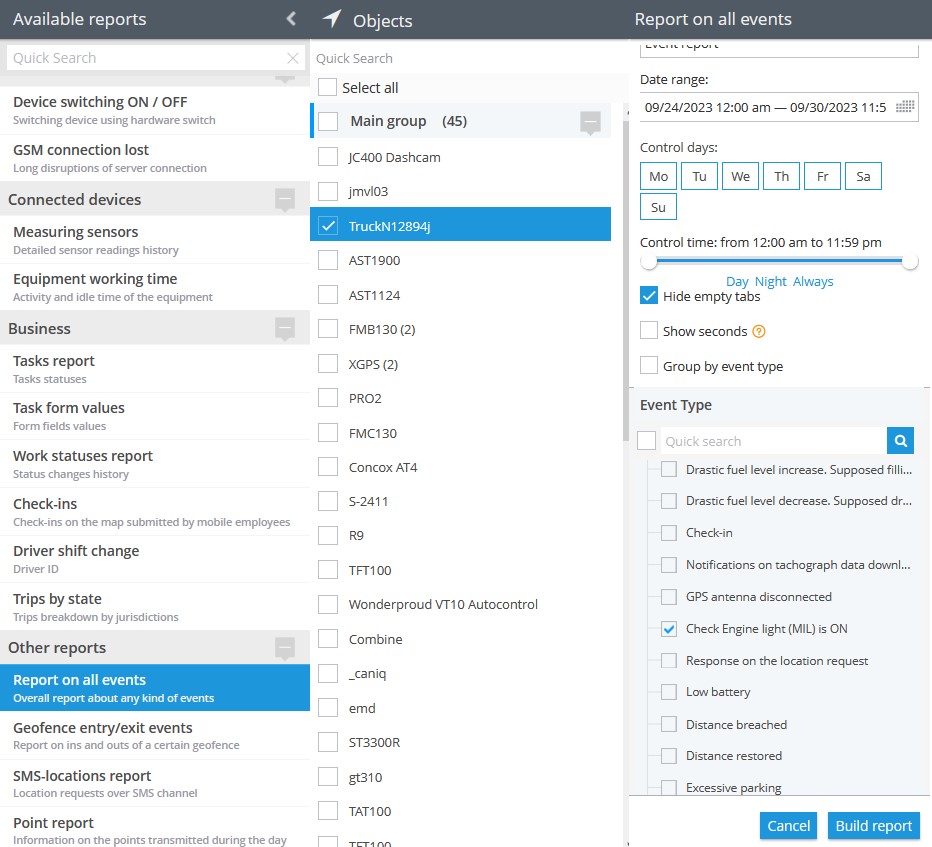Image resolution: width=932 pixels, height=847 pixels.
Task: Uncheck Hide empty tabs option
Action: pyautogui.click(x=649, y=296)
